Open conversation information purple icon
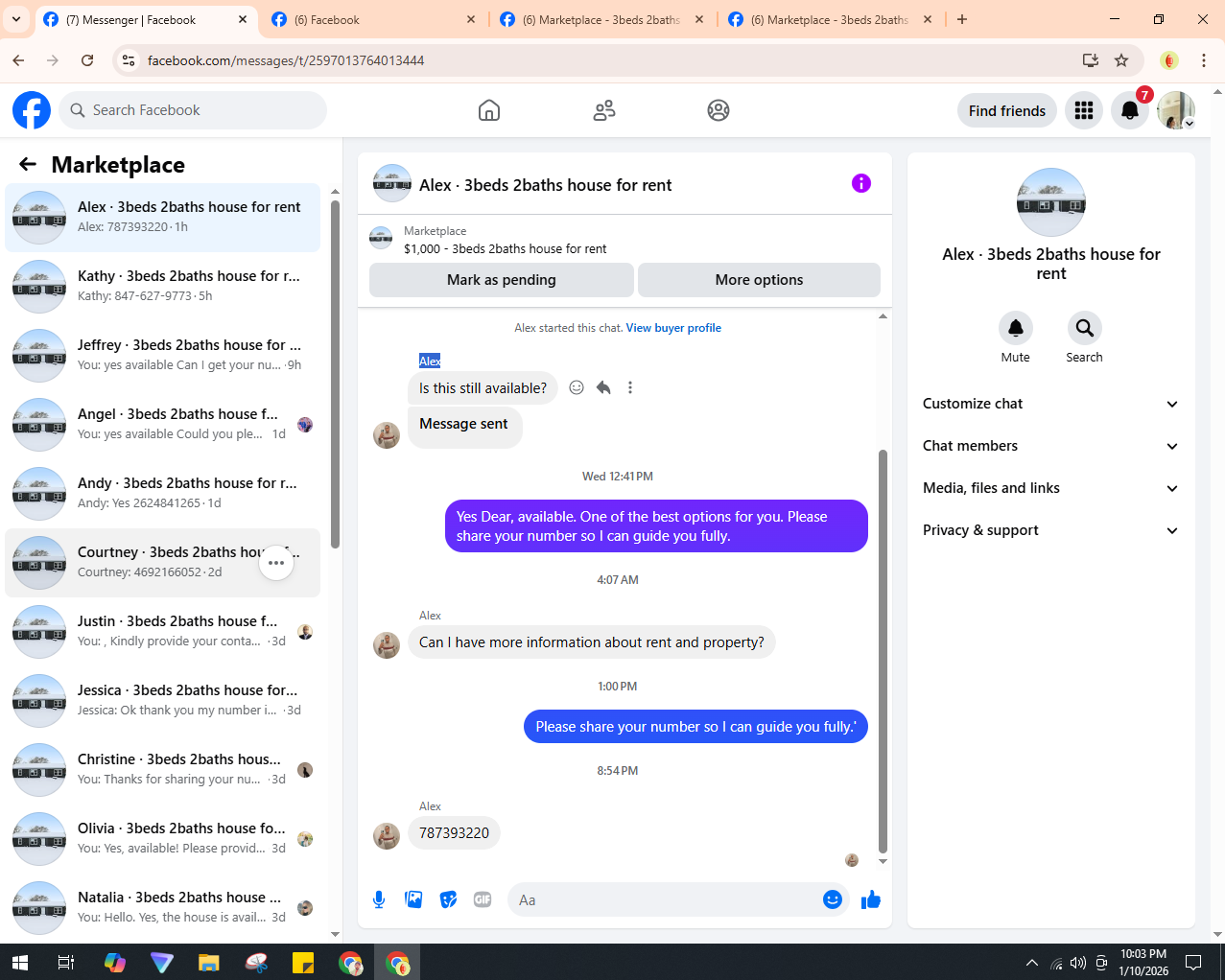1225x980 pixels. [x=861, y=183]
